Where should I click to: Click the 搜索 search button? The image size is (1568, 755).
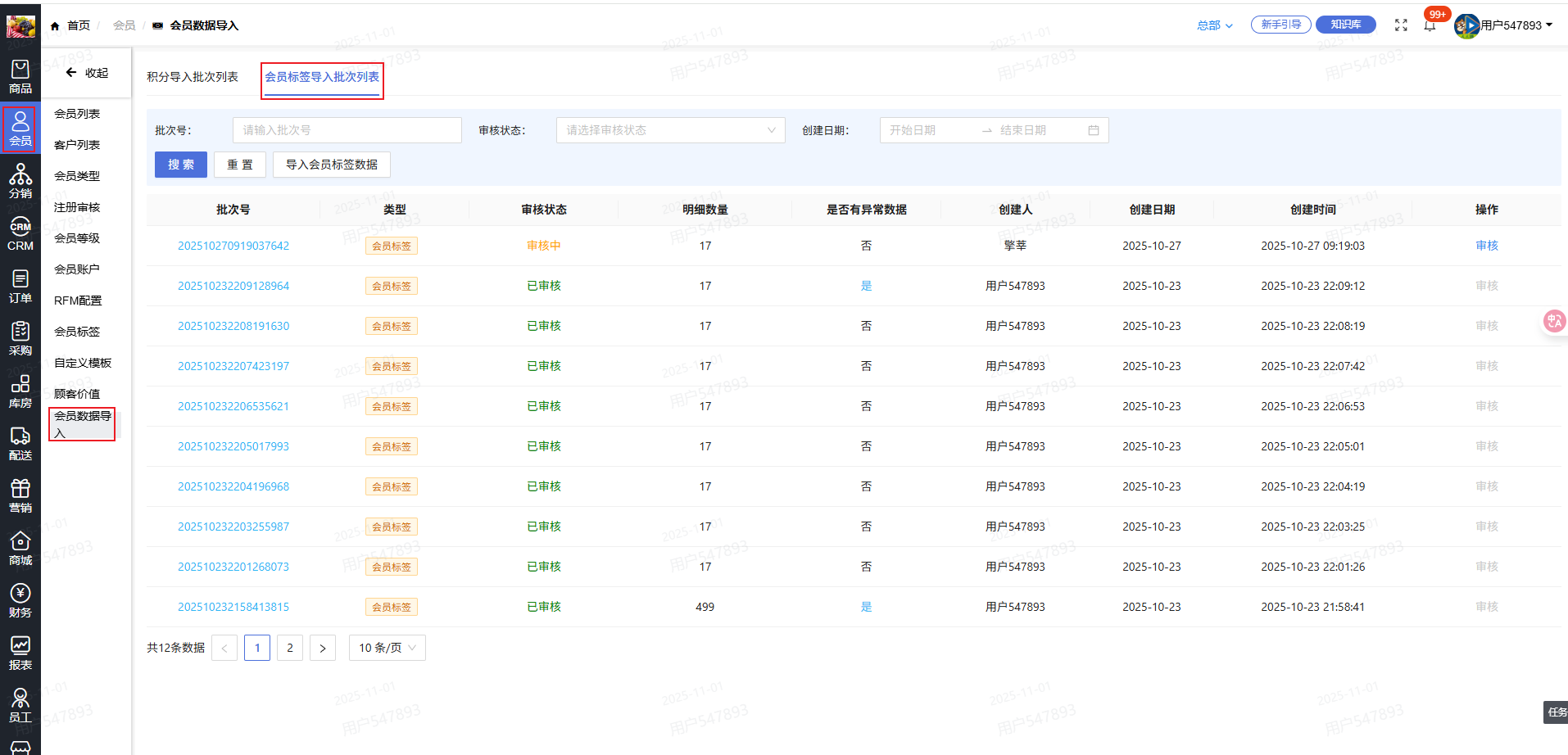pos(181,165)
